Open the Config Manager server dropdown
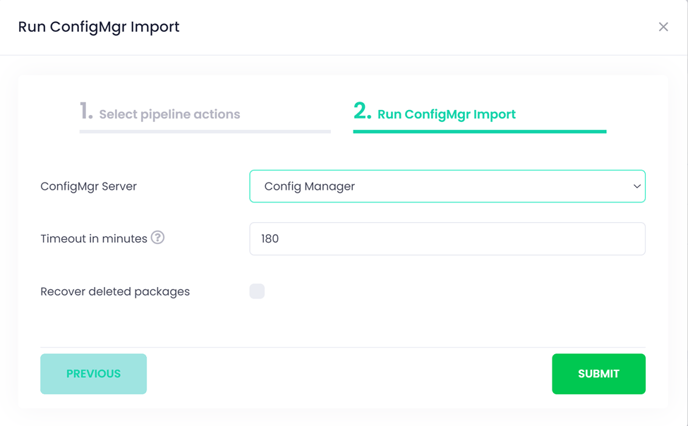This screenshot has height=426, width=688. click(x=447, y=186)
